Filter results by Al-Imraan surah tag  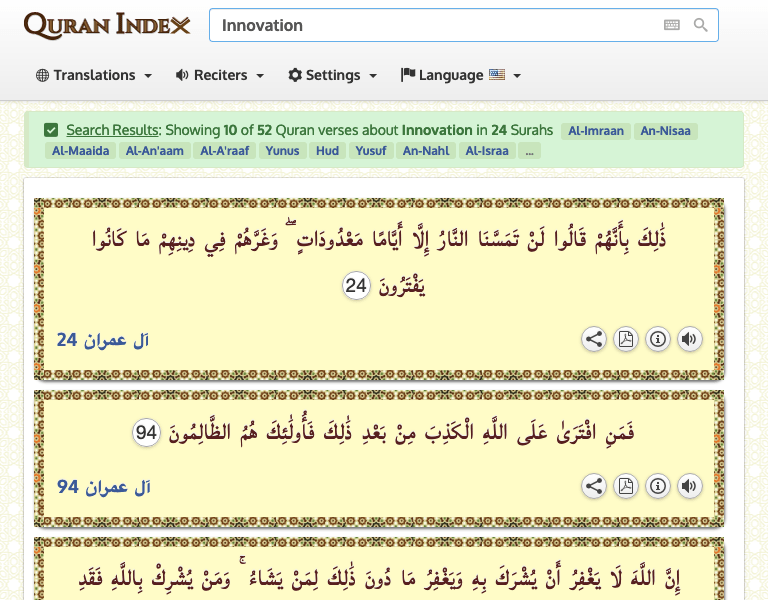coord(596,130)
